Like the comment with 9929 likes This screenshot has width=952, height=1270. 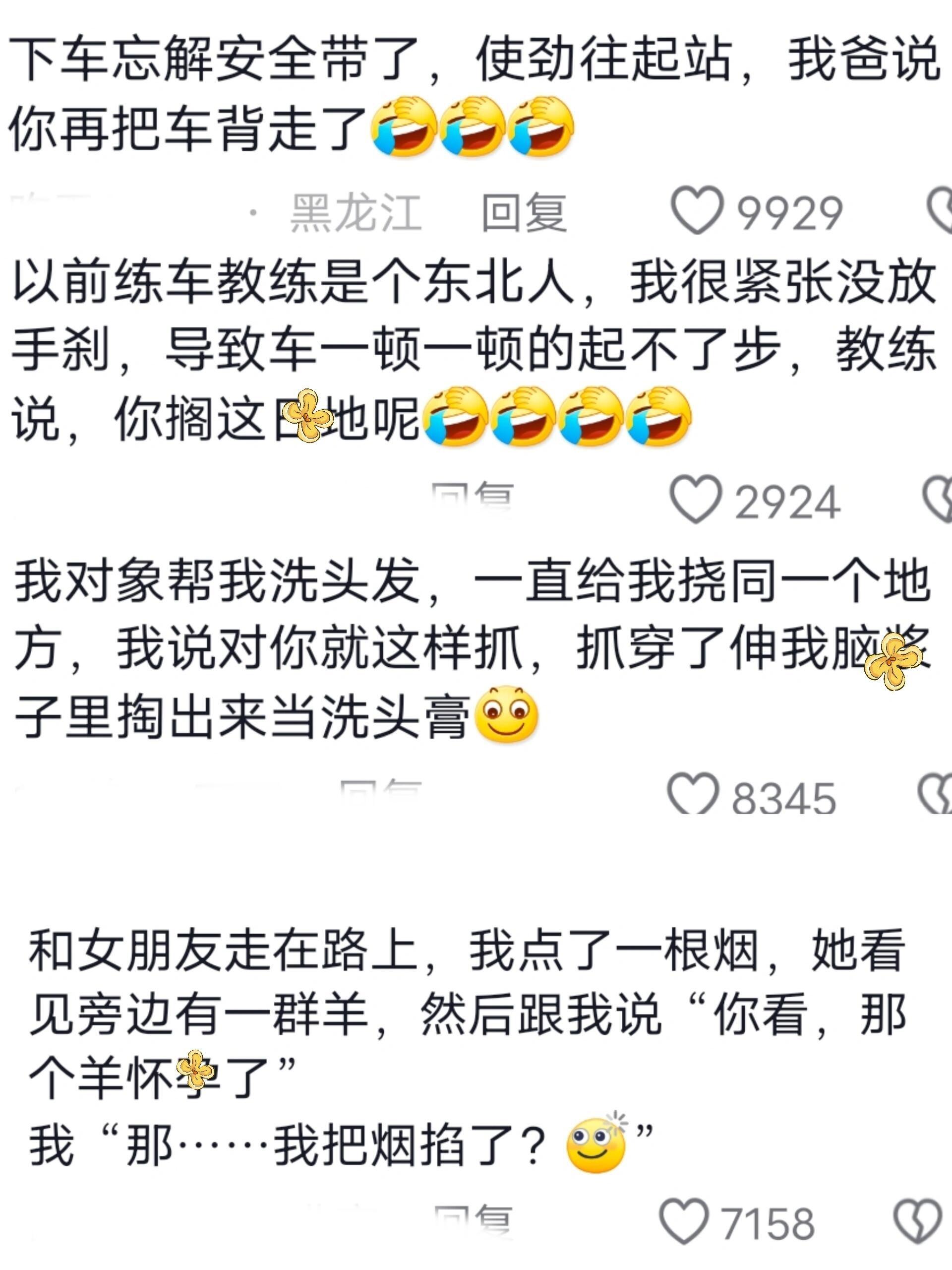[697, 210]
